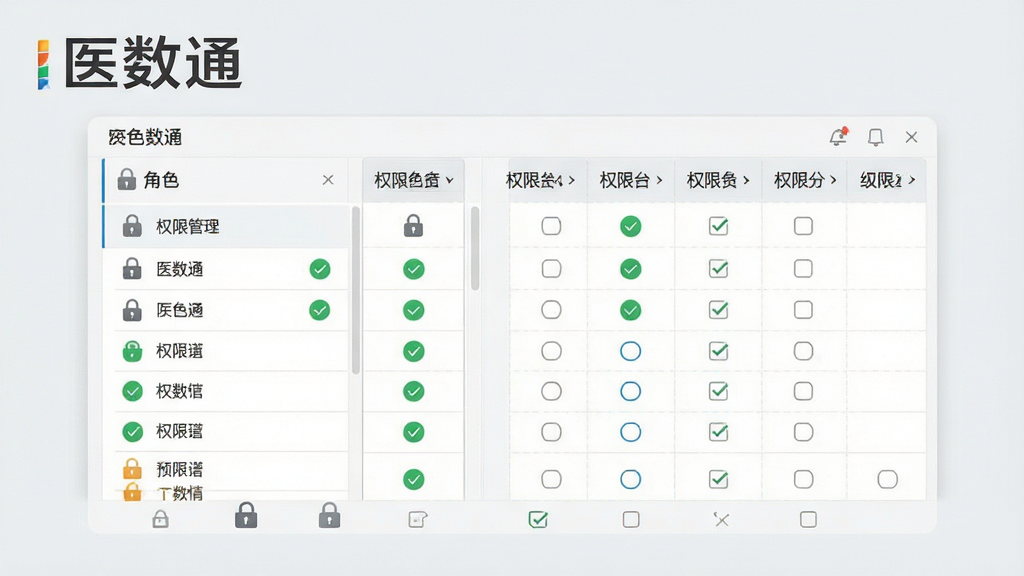
Task: Click lock icon in 权限色菑 column top row
Action: [x=413, y=226]
